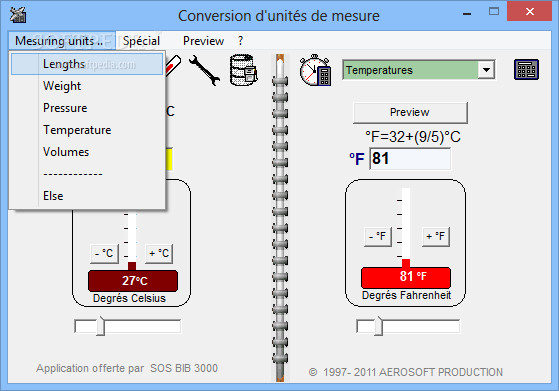The height and width of the screenshot is (391, 559).
Task: Click the stopwatch calculator icon
Action: 315,70
